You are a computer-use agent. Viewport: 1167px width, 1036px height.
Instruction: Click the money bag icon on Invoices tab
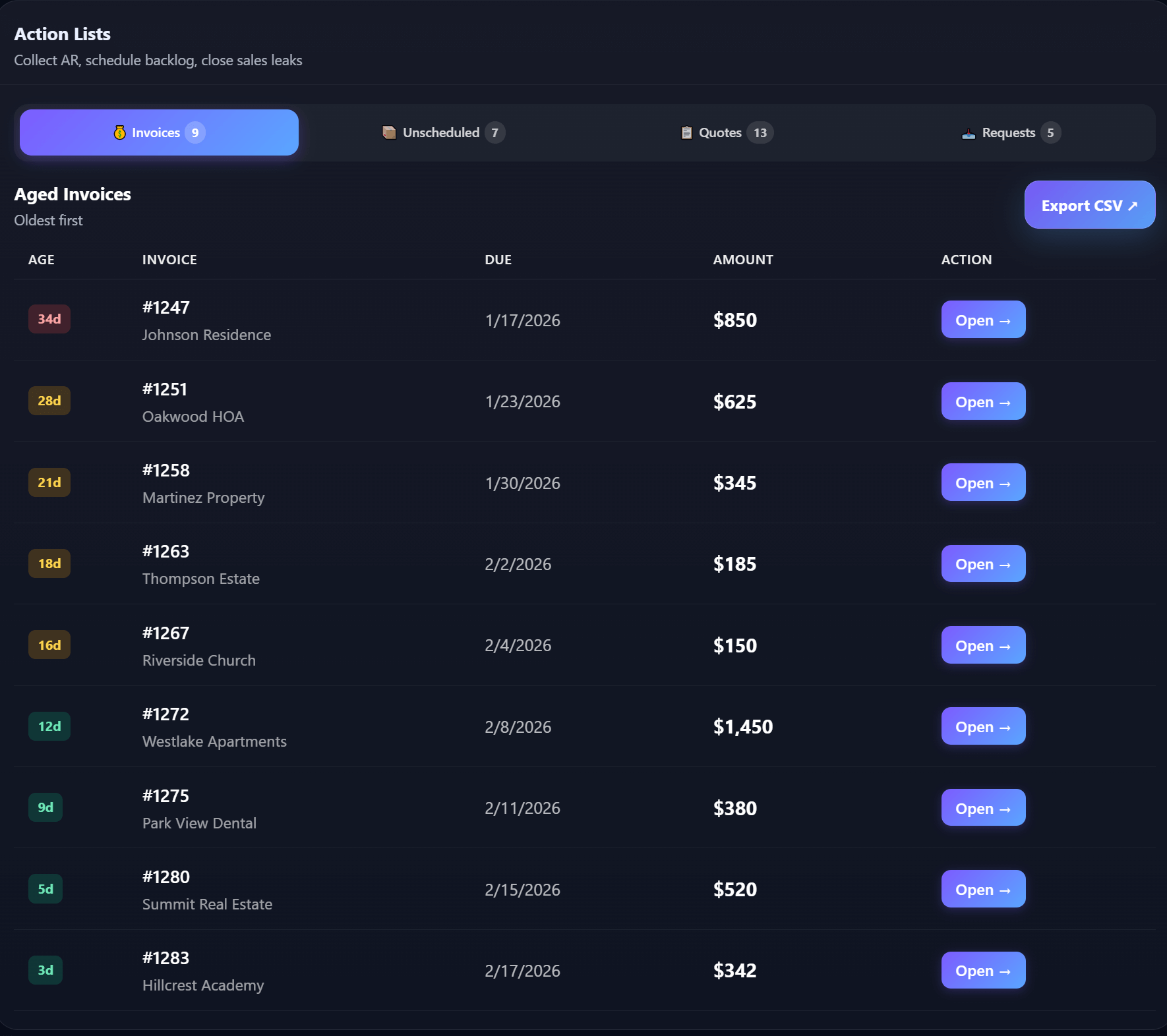pyautogui.click(x=119, y=132)
